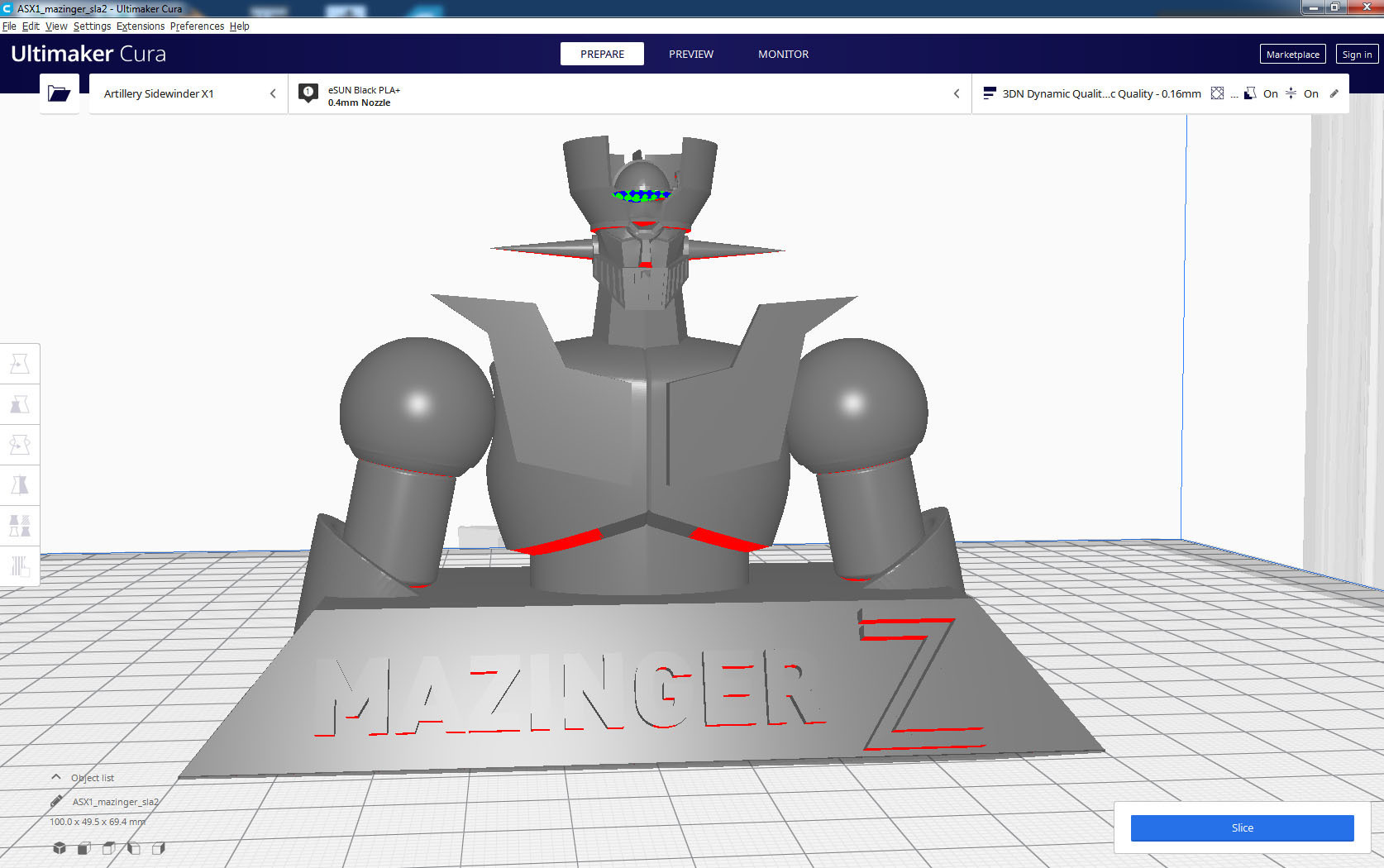This screenshot has width=1384, height=868.
Task: Switch to the PREVIEW tab
Action: (691, 53)
